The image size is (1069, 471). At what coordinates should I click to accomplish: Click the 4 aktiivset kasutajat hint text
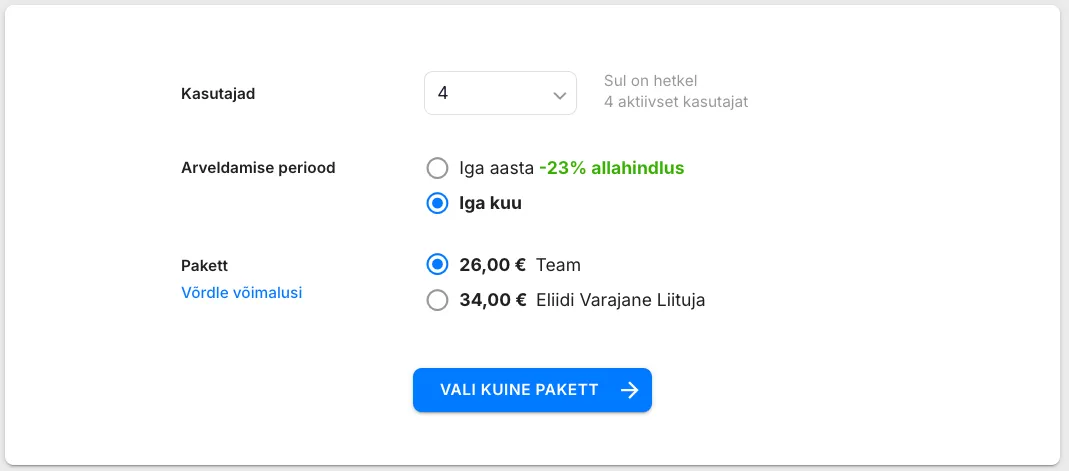(676, 102)
